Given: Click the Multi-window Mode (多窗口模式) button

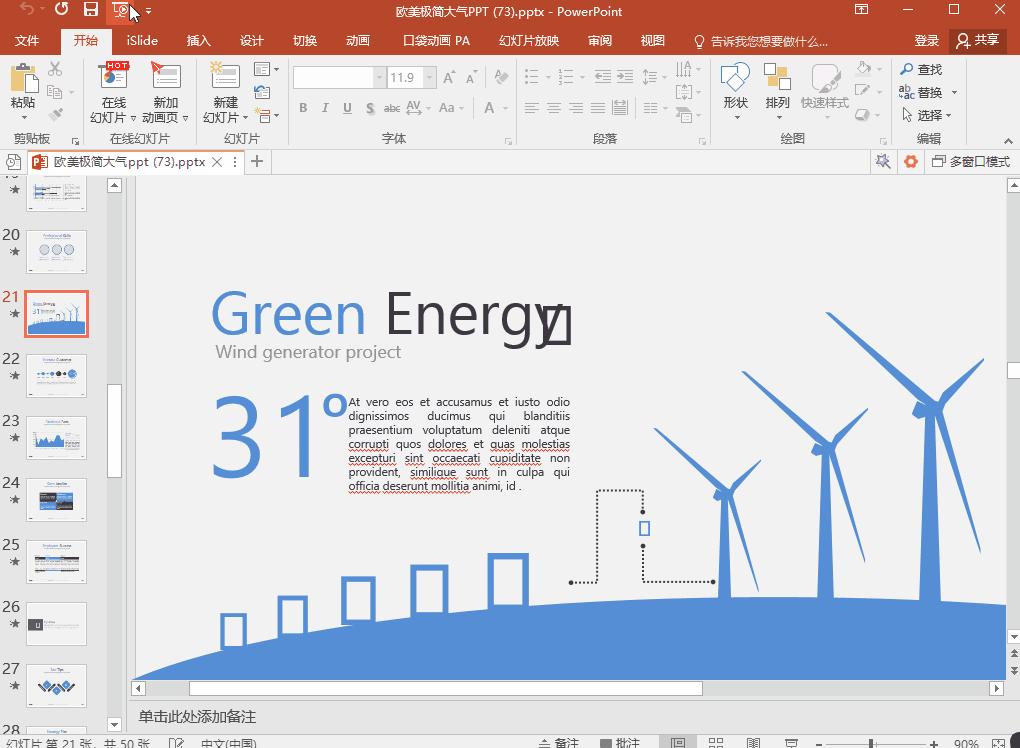Looking at the screenshot, I should tap(970, 161).
